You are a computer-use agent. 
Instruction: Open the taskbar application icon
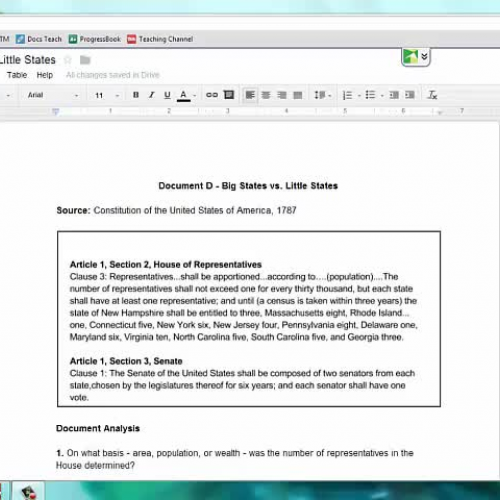[x=29, y=491]
